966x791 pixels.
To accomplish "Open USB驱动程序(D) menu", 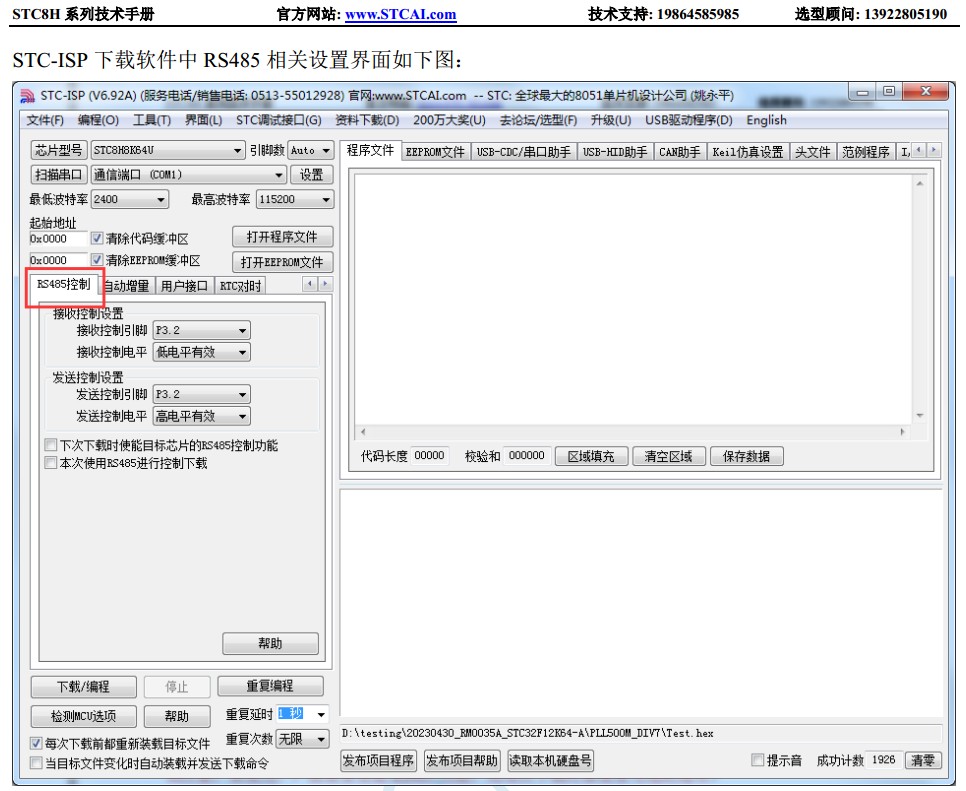I will [x=689, y=120].
